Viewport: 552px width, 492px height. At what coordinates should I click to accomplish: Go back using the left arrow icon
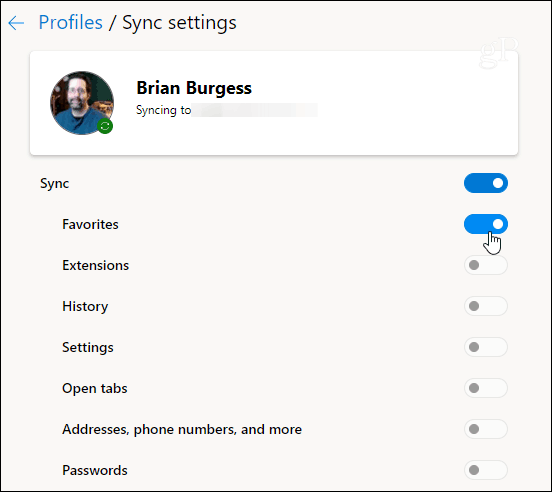coord(16,23)
